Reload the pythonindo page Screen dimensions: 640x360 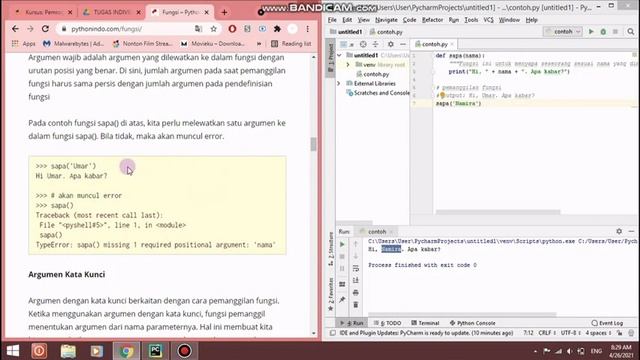click(x=45, y=29)
